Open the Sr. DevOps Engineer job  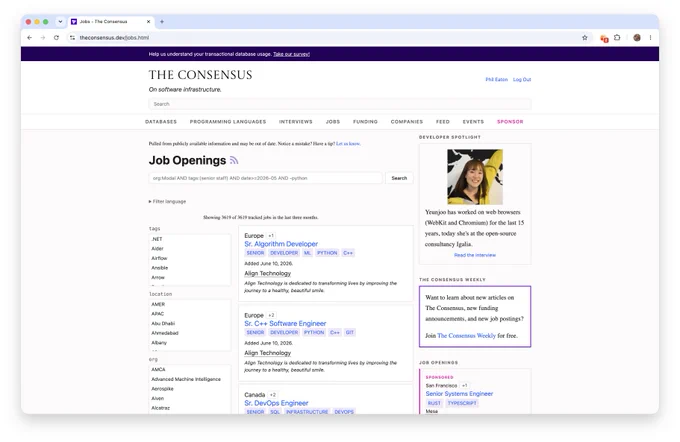[x=276, y=403]
